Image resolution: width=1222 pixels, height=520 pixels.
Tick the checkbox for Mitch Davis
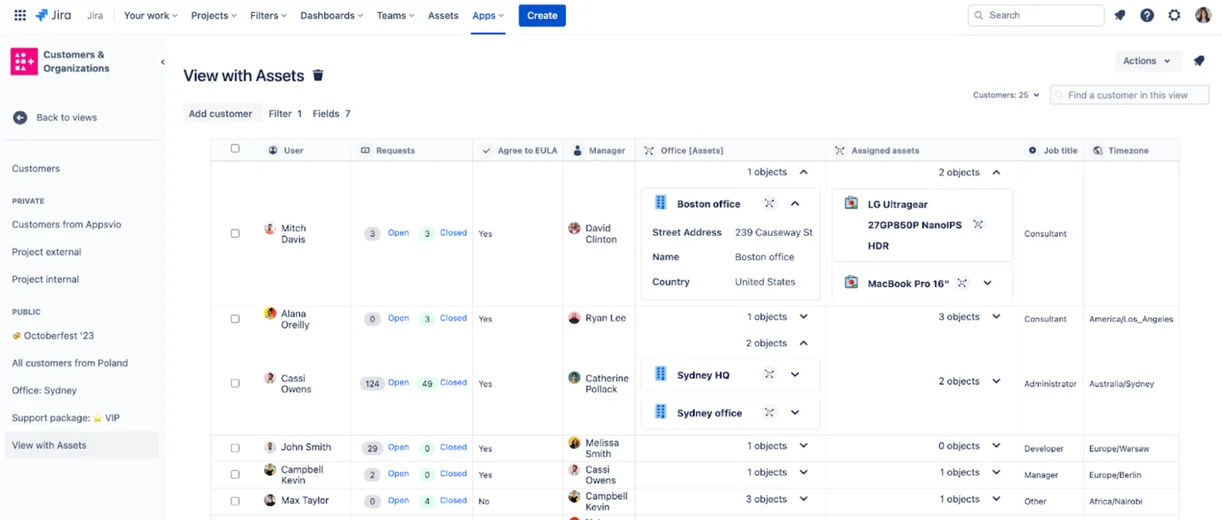(235, 233)
